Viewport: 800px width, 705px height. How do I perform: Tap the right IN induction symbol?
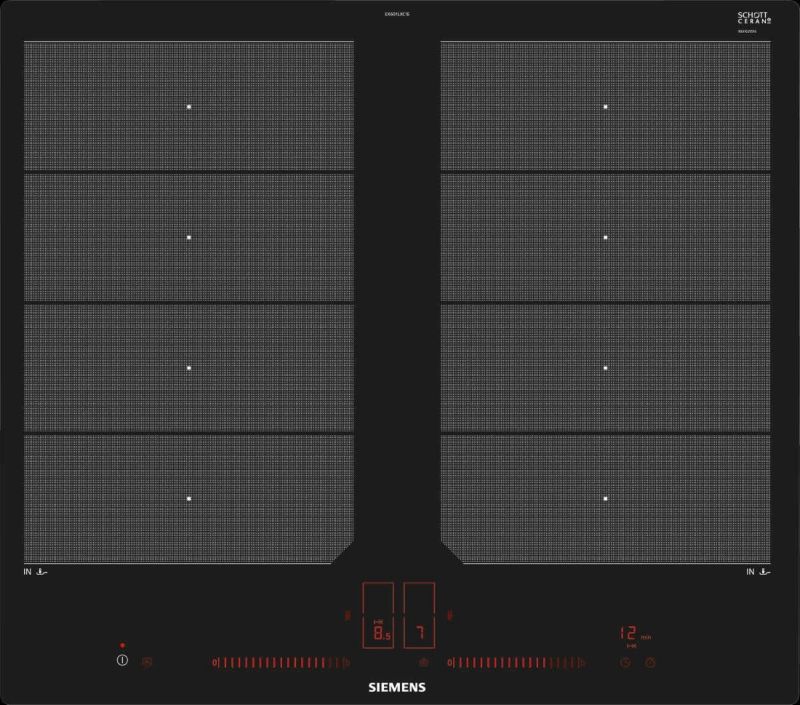click(x=758, y=572)
